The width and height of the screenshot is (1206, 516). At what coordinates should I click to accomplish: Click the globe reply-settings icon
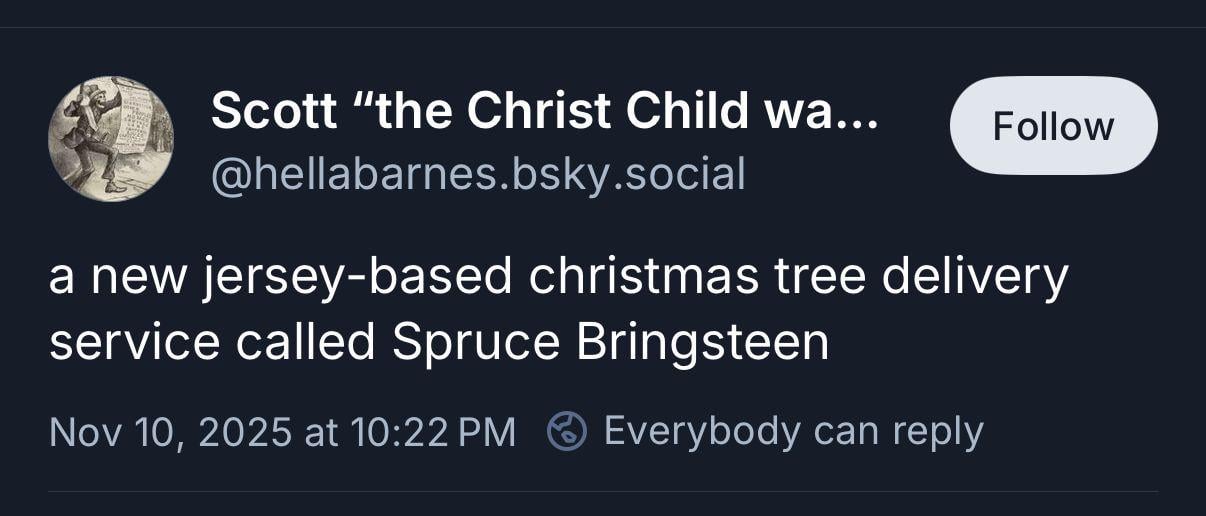566,432
